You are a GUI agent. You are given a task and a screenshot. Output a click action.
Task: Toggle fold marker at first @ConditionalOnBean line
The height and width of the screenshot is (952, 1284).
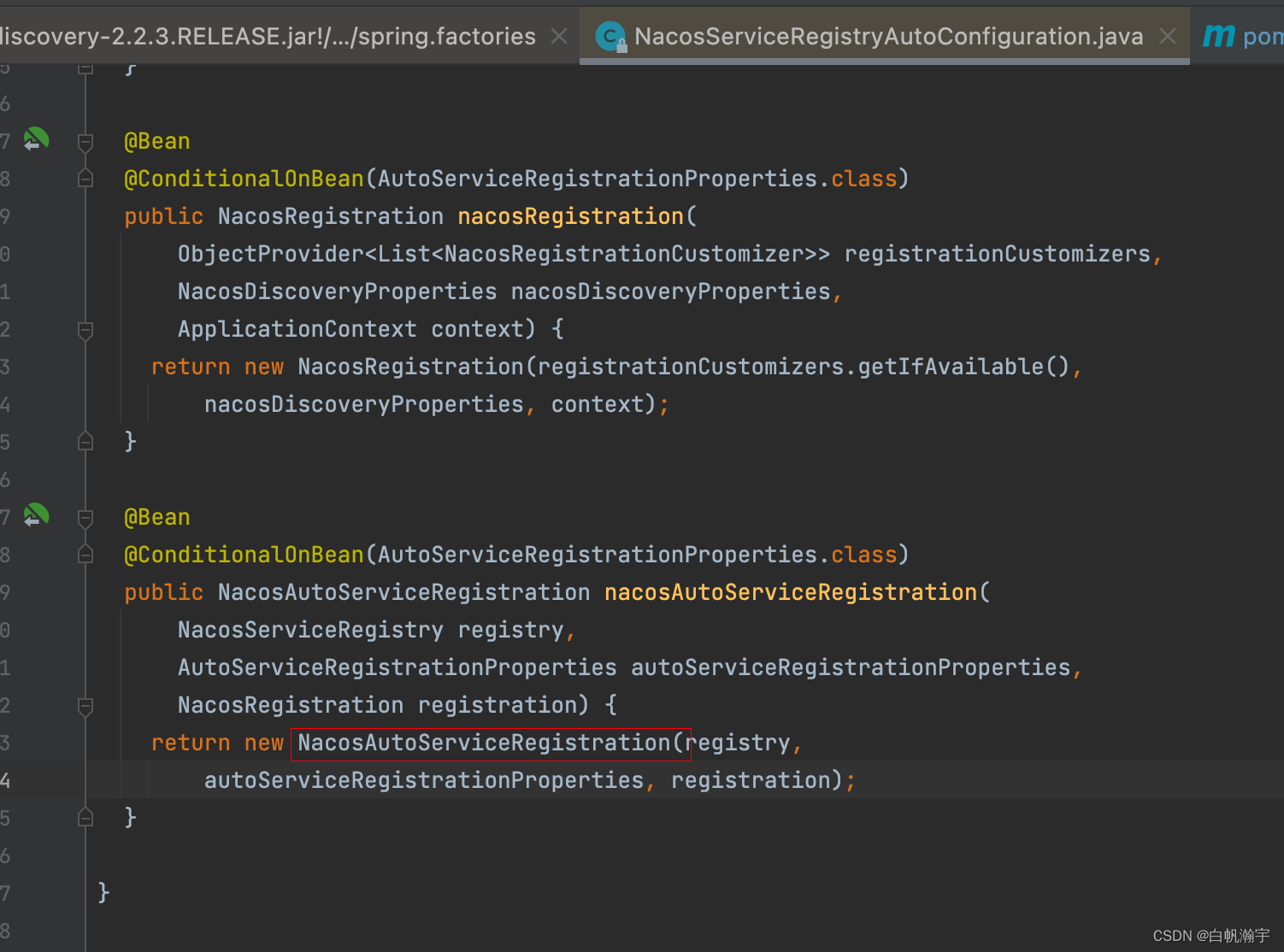[x=85, y=179]
